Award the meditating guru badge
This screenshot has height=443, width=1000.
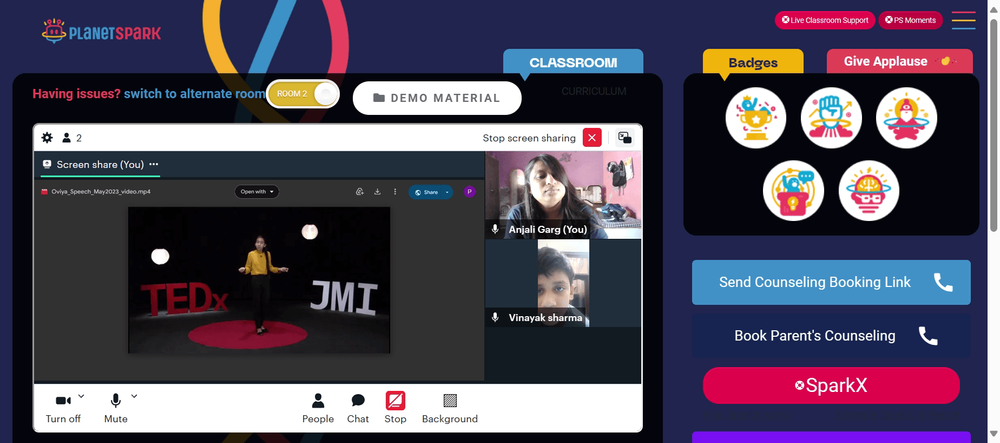coord(906,118)
